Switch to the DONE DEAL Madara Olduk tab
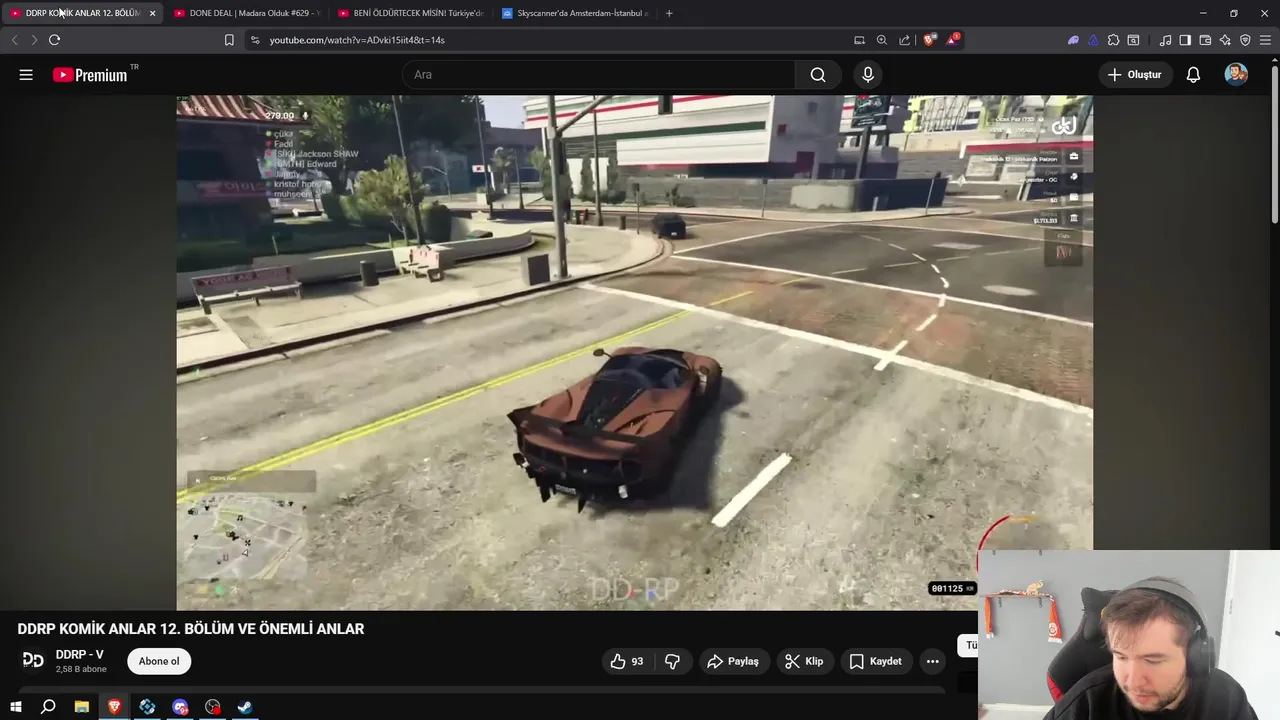 [x=245, y=13]
